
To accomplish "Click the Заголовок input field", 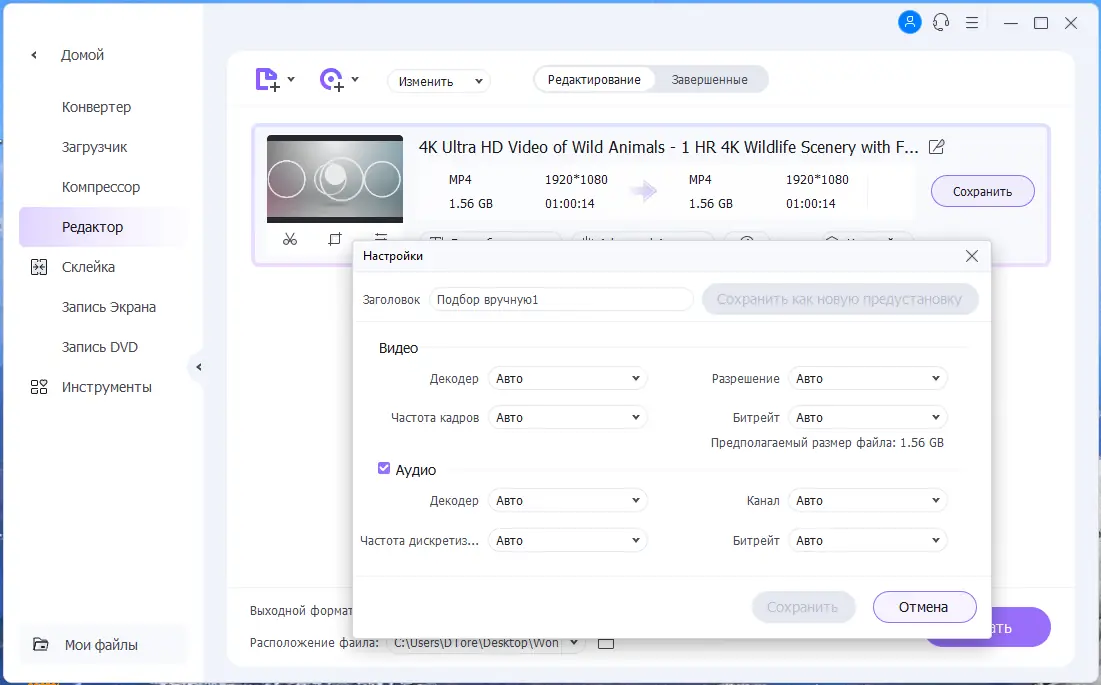I will (561, 300).
